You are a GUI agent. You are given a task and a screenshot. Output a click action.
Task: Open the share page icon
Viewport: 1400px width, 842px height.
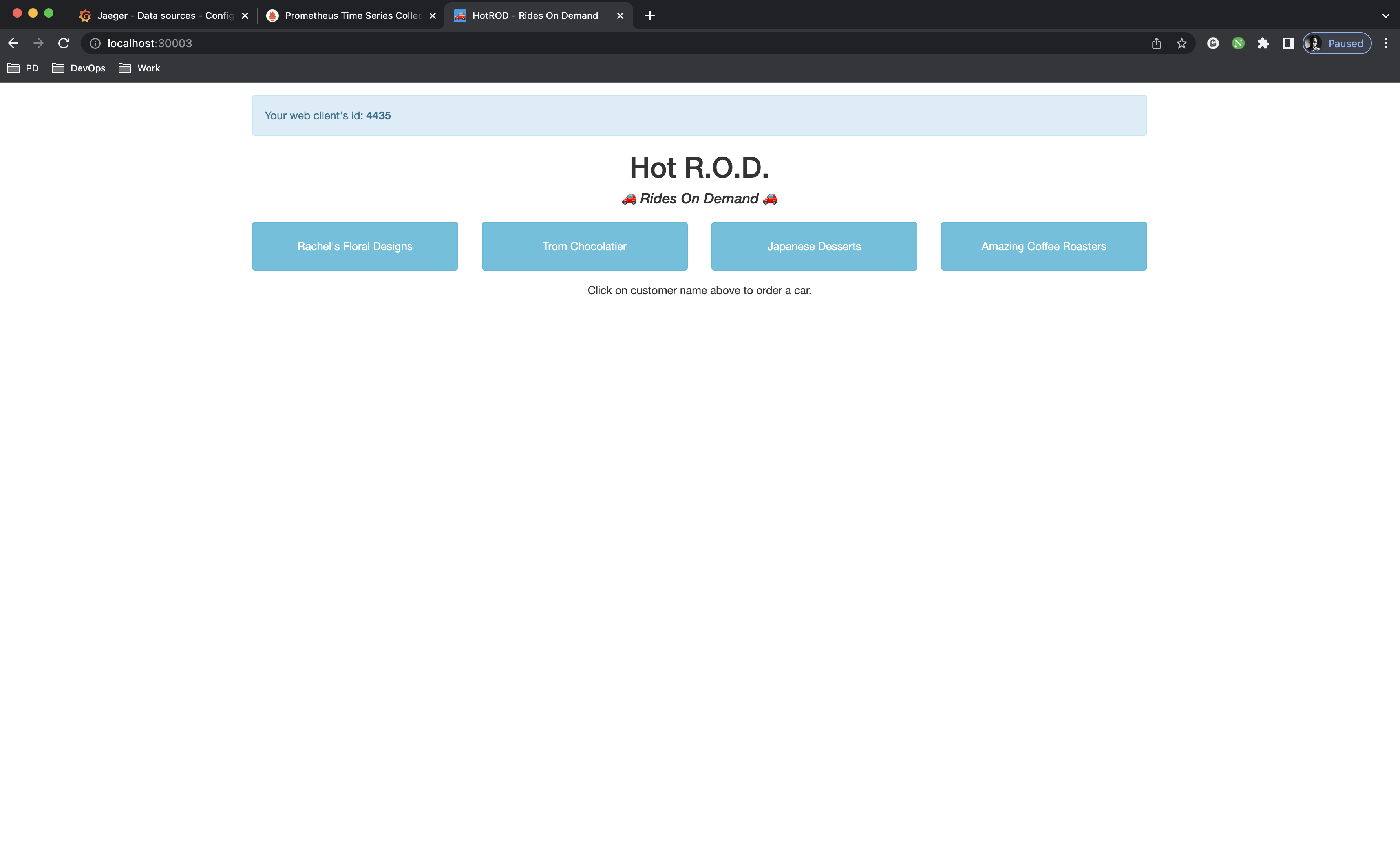pyautogui.click(x=1156, y=43)
